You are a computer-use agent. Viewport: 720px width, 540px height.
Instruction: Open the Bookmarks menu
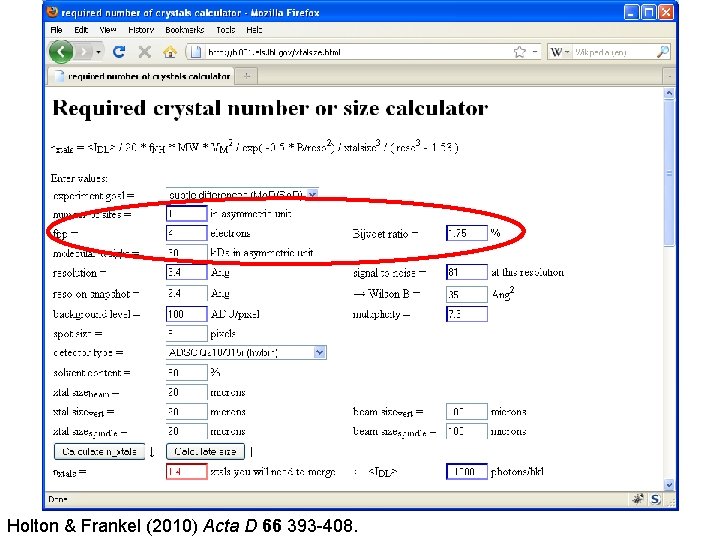(185, 30)
